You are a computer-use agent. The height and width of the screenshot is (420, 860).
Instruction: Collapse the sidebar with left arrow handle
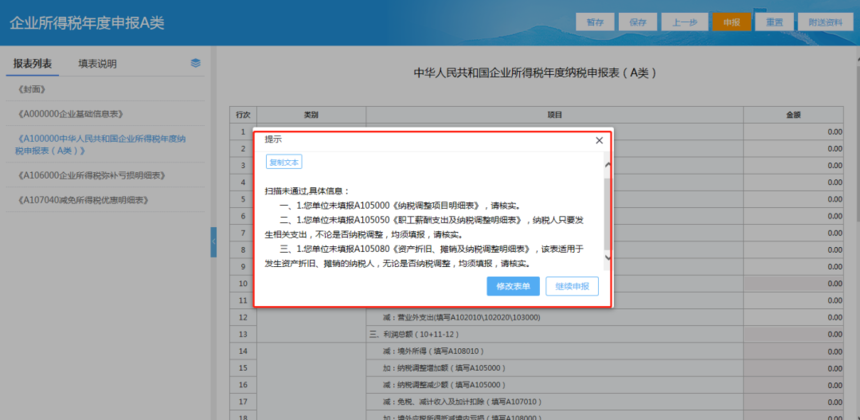click(213, 242)
